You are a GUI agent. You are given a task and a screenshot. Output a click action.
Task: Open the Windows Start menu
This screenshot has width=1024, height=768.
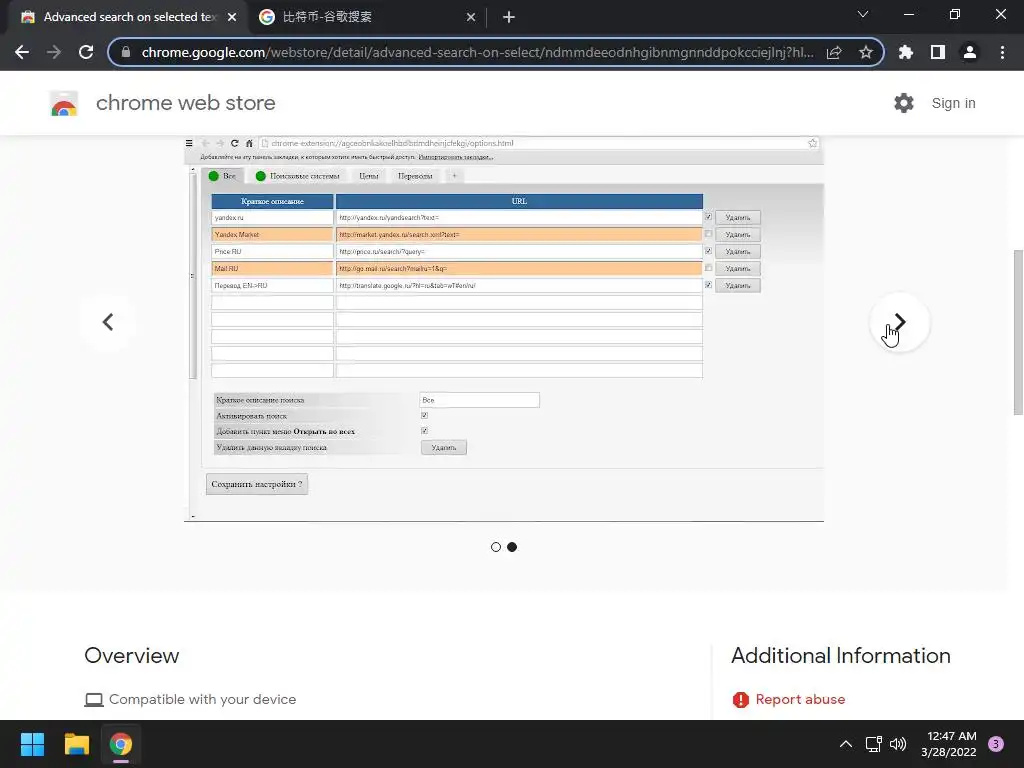pyautogui.click(x=32, y=744)
